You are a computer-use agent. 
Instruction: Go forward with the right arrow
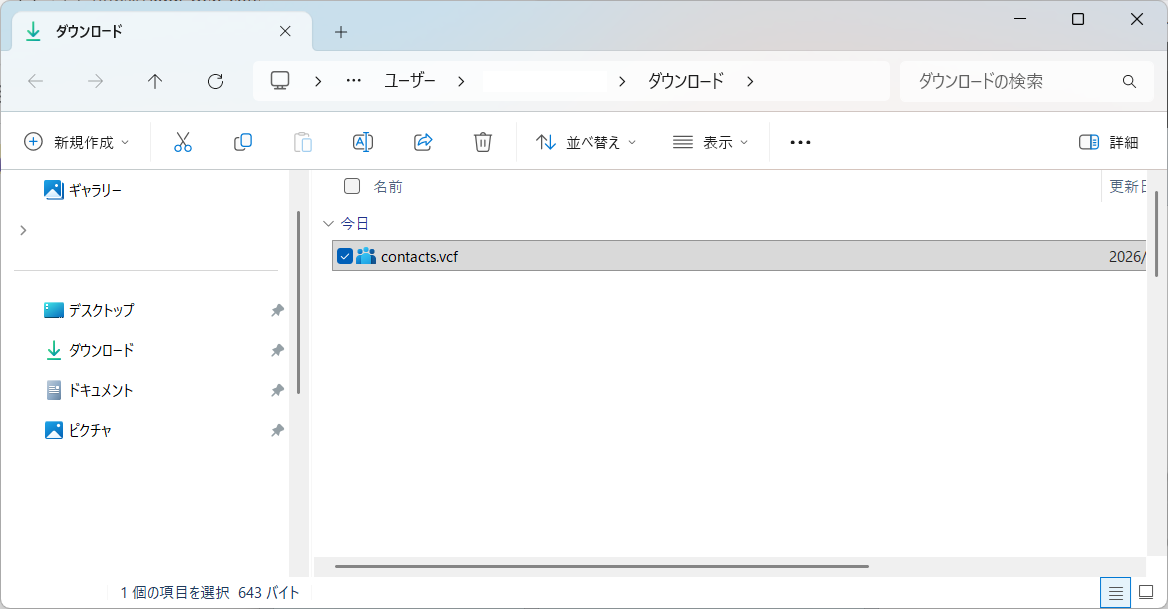coord(95,81)
